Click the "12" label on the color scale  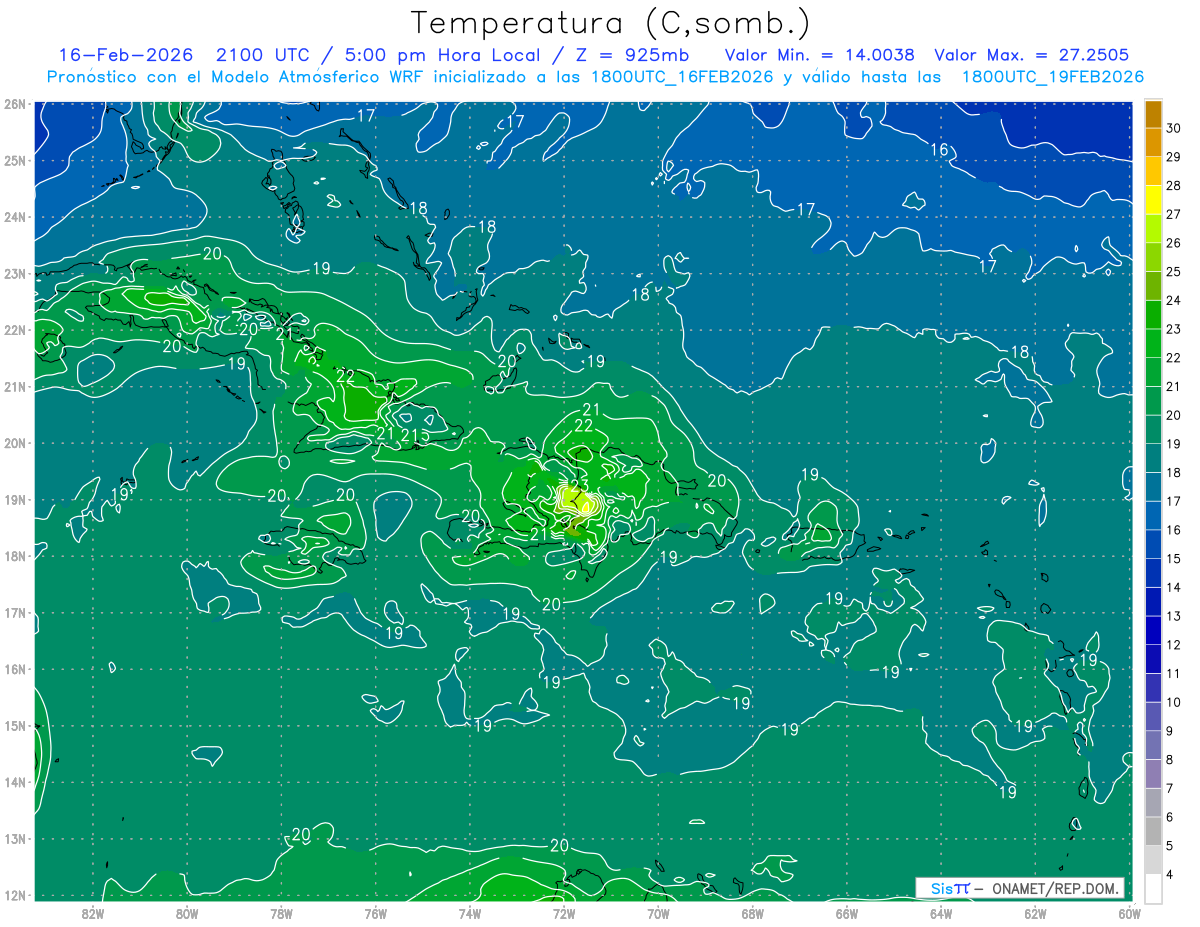1174,645
